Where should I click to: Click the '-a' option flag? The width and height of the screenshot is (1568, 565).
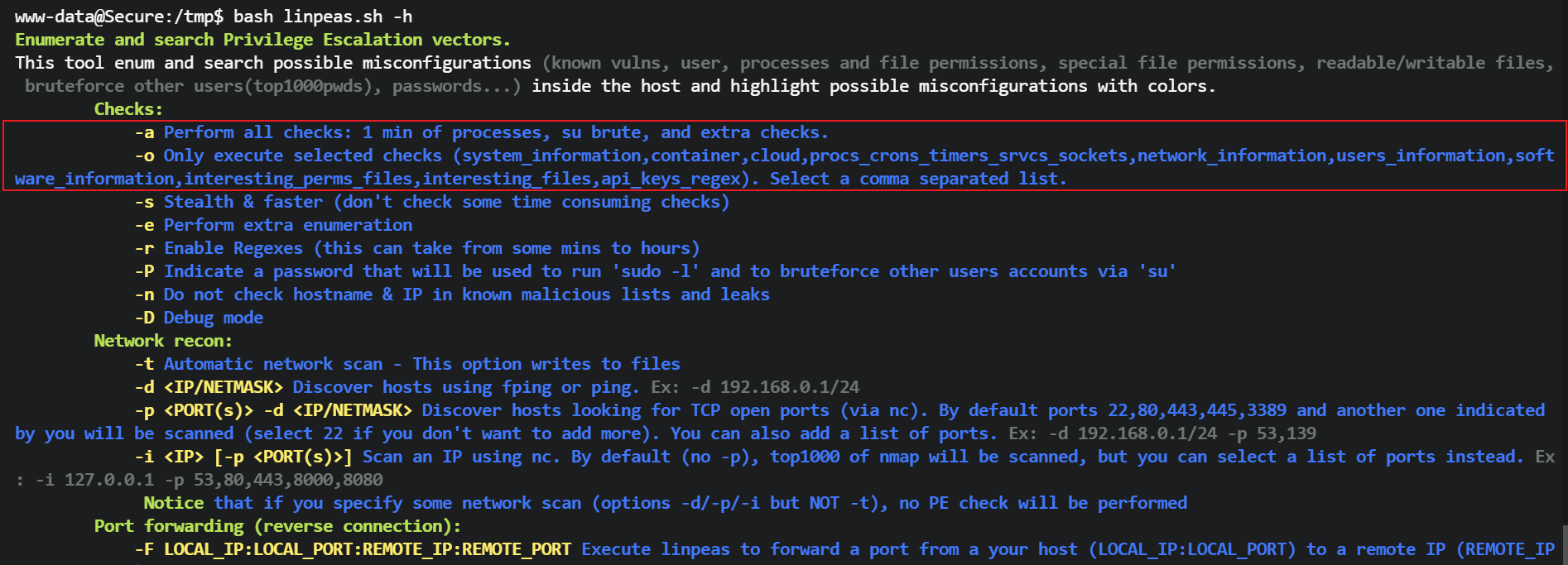coord(144,132)
